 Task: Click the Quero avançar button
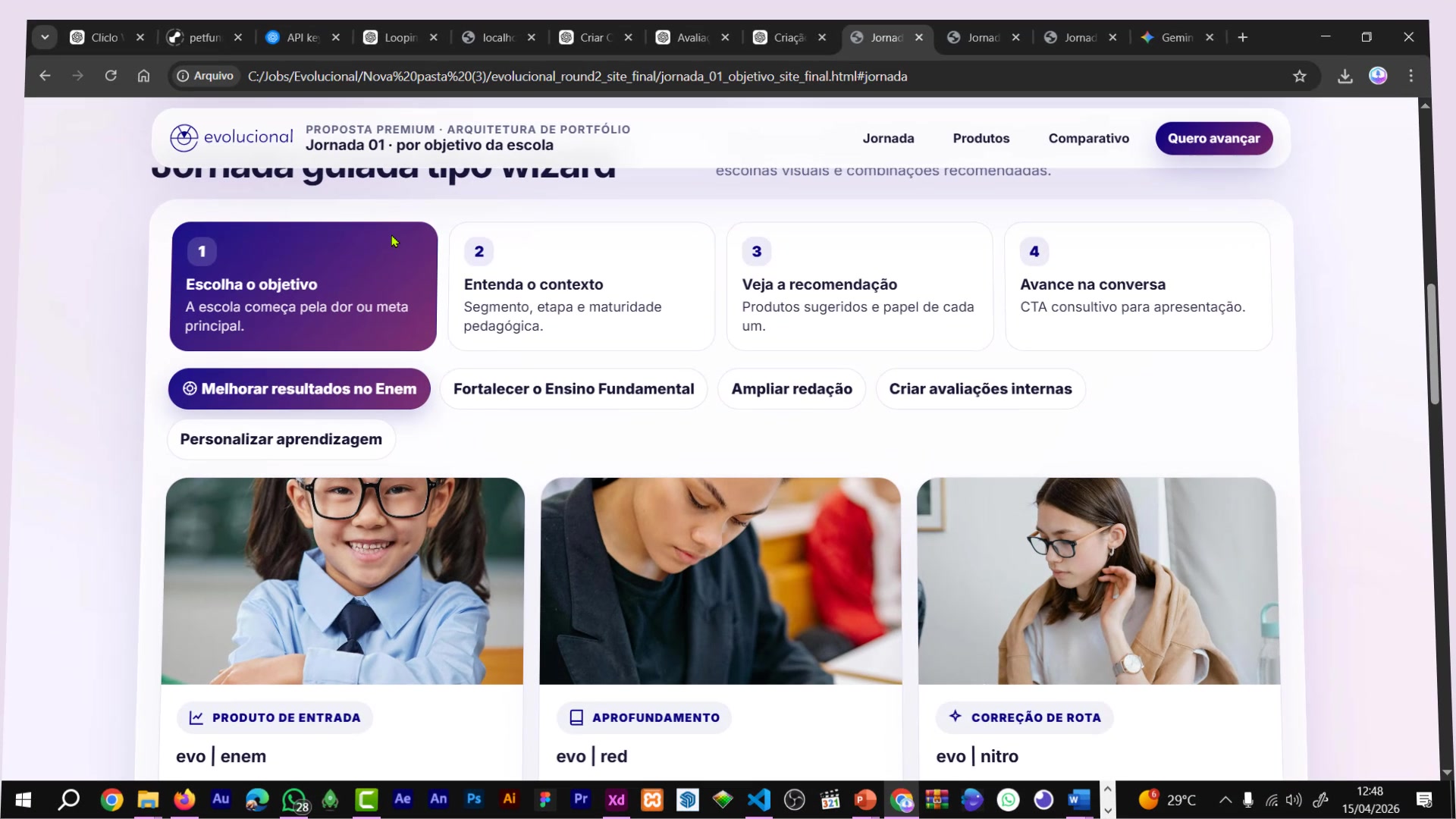(1213, 138)
